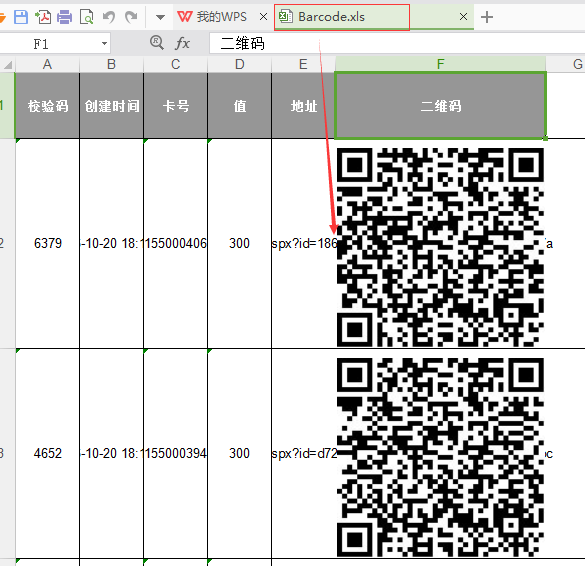
Task: Select column D header
Action: tap(240, 65)
